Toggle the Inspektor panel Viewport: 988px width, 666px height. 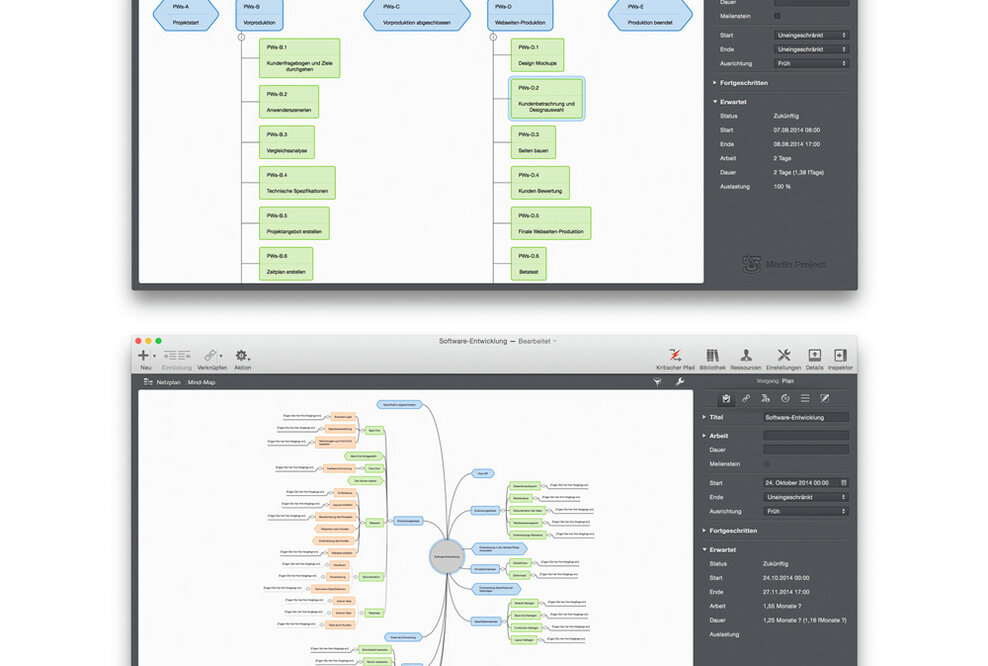point(840,357)
